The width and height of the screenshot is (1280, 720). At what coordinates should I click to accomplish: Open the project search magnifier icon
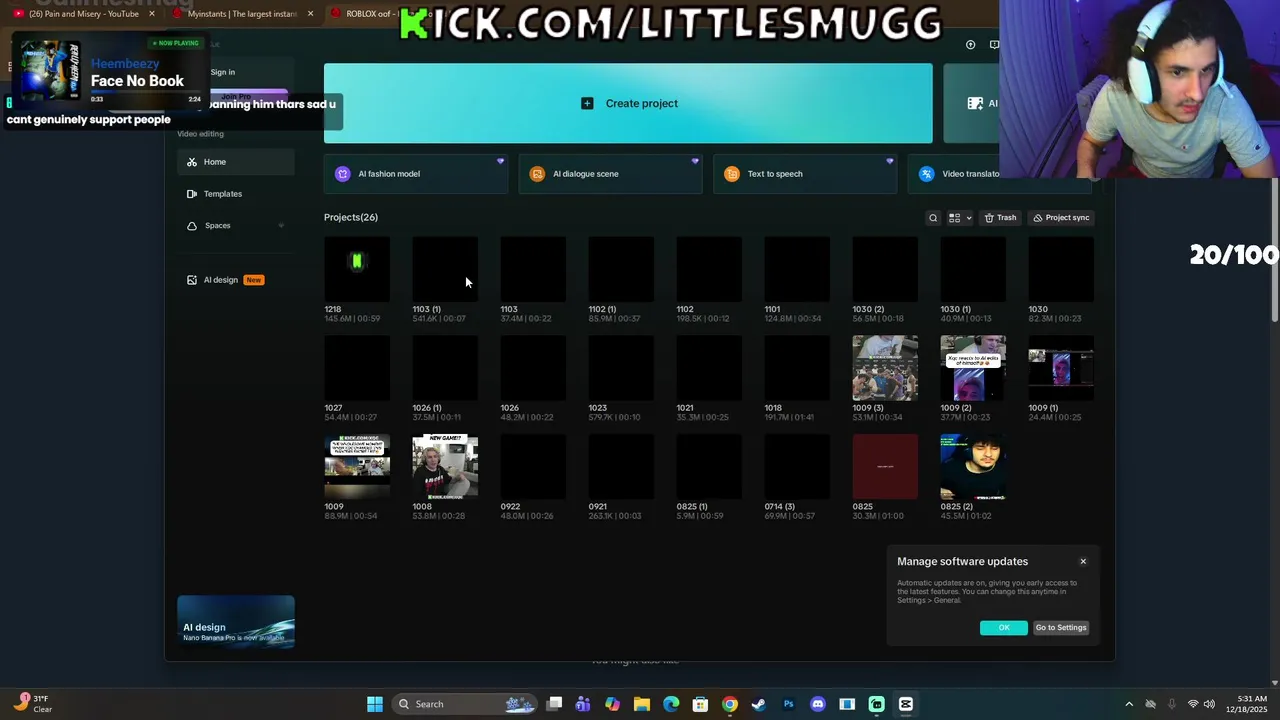(x=933, y=218)
